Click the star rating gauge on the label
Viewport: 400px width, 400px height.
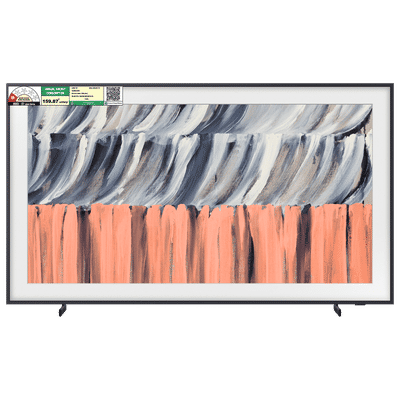(24, 95)
